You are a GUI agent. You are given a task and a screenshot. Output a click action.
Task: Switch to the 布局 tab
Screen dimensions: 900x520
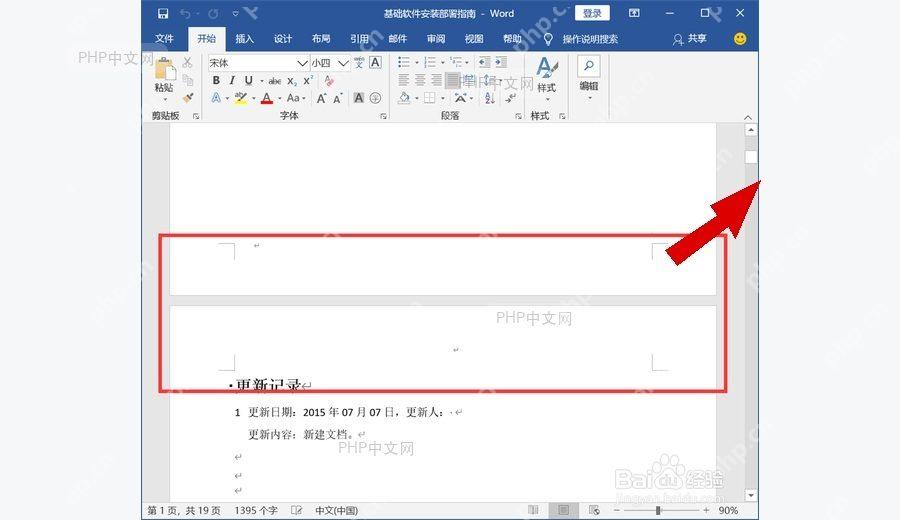321,38
